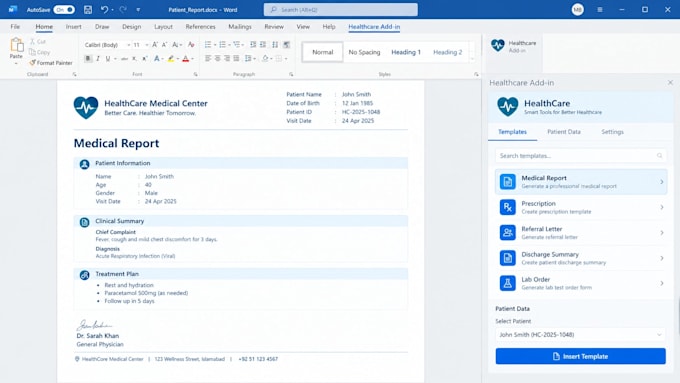The height and width of the screenshot is (383, 680).
Task: Click the Increase Indent icon
Action: 263,45
